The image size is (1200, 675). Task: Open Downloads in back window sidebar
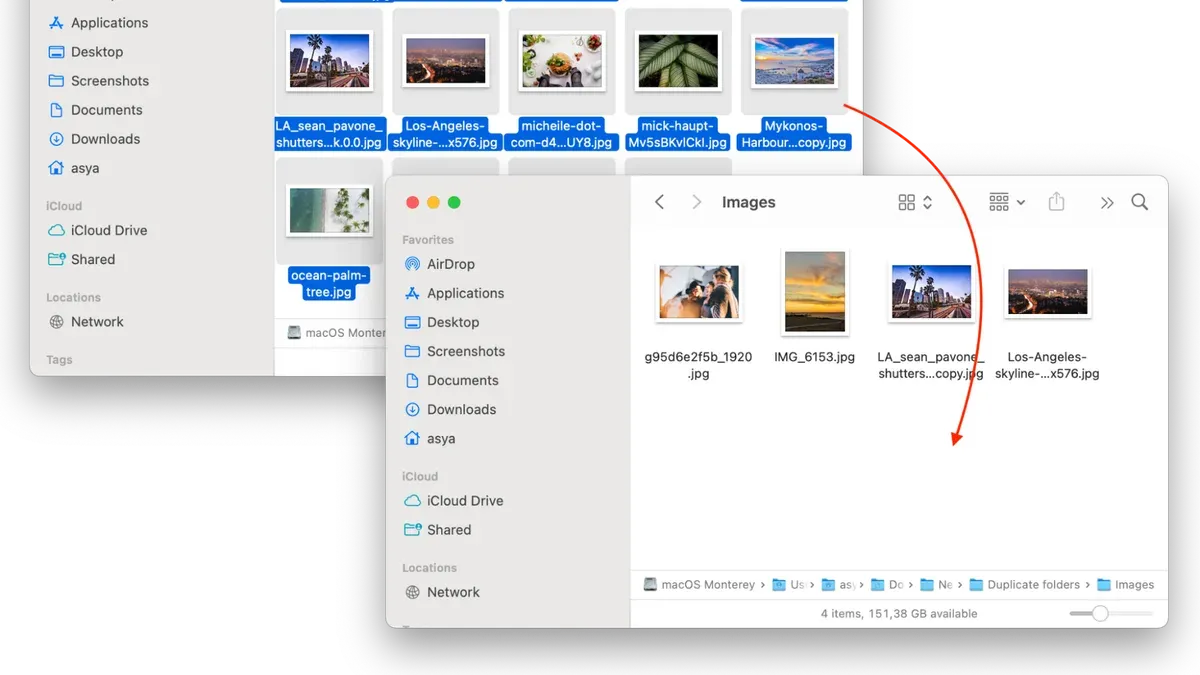pyautogui.click(x=94, y=138)
